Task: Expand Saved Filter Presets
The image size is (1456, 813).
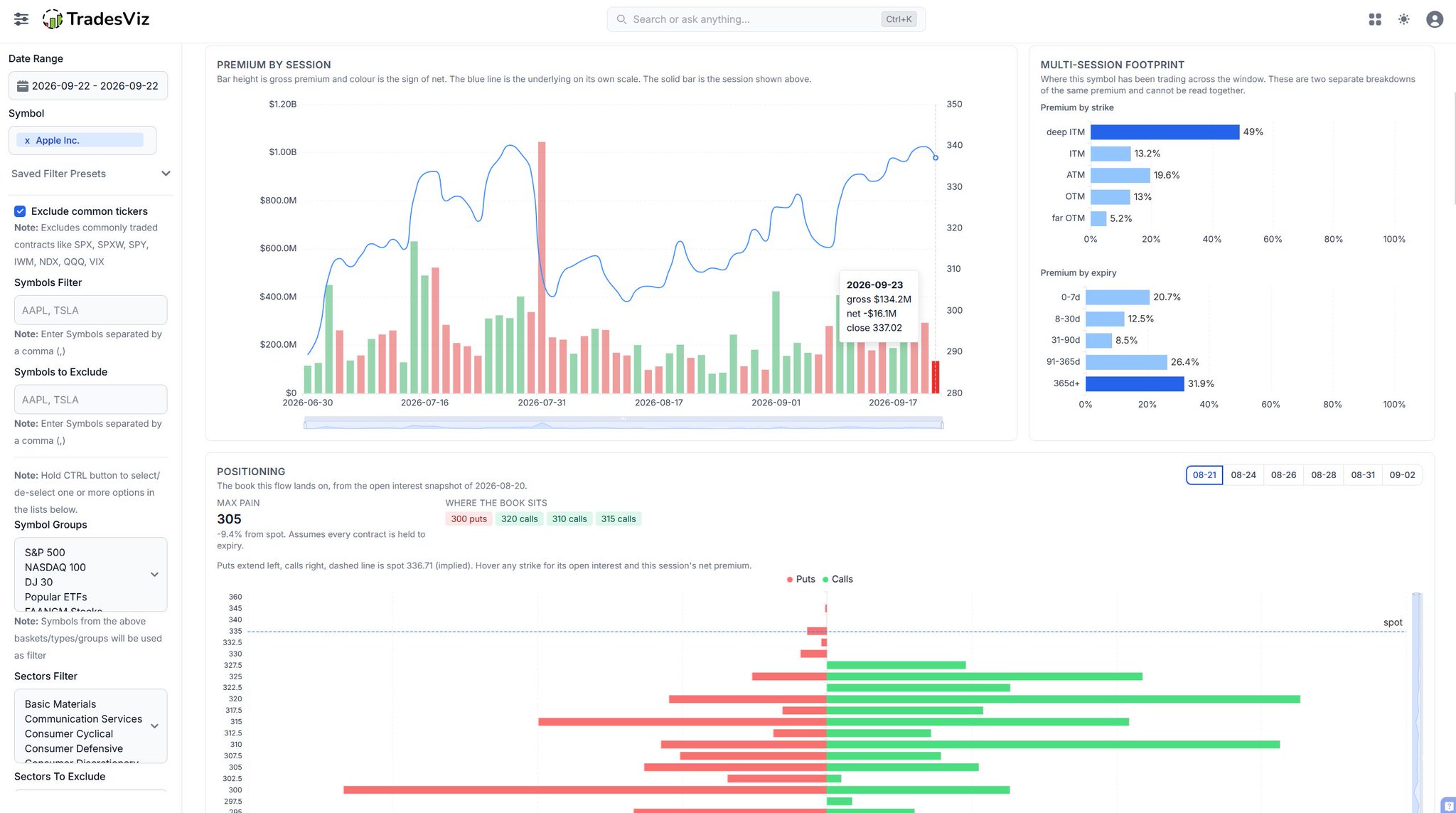Action: coord(90,174)
